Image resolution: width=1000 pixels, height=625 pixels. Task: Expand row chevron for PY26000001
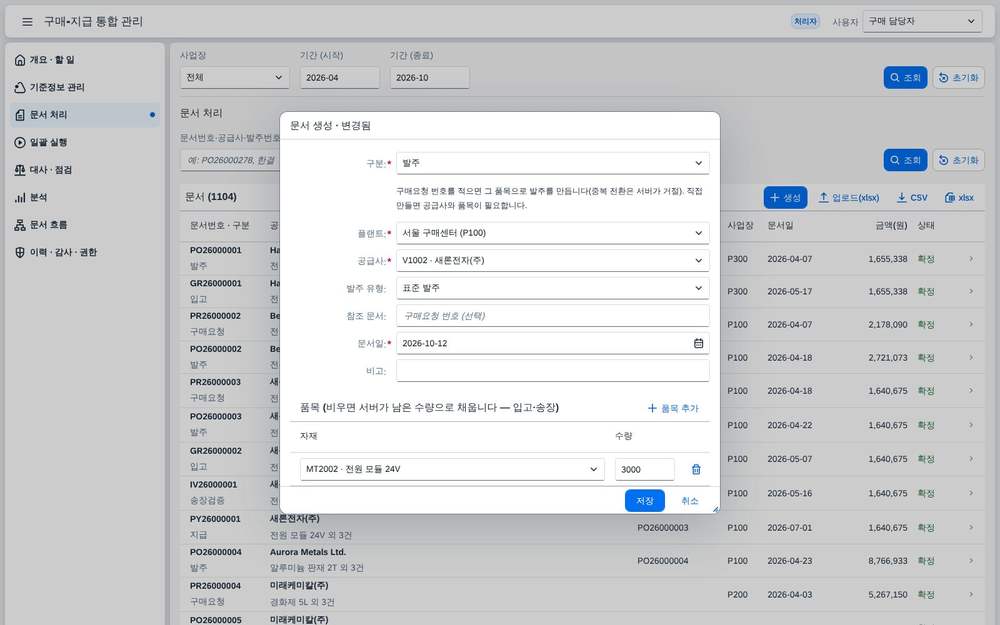pyautogui.click(x=971, y=527)
